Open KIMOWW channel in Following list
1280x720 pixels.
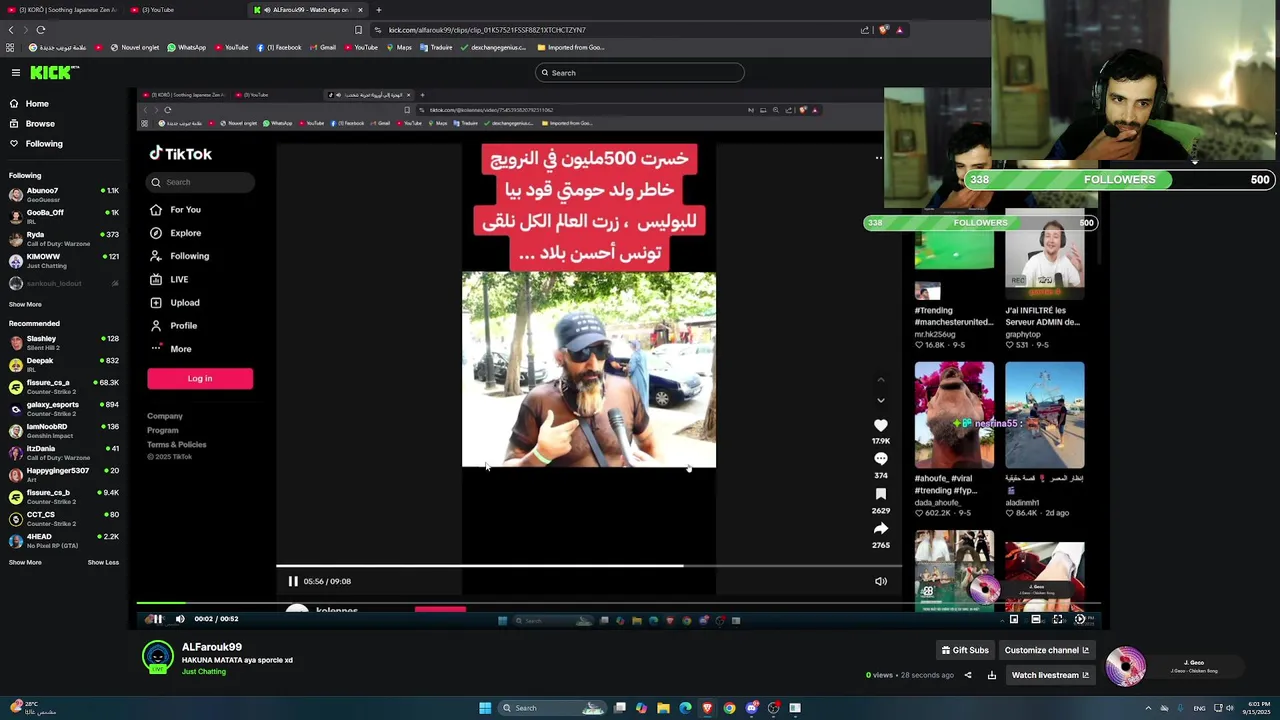coord(64,260)
